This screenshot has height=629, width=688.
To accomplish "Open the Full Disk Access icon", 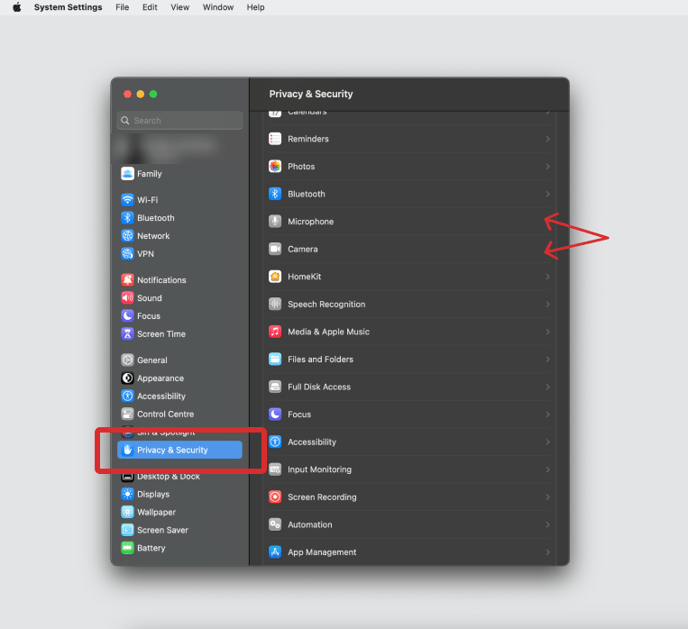I will [x=275, y=386].
